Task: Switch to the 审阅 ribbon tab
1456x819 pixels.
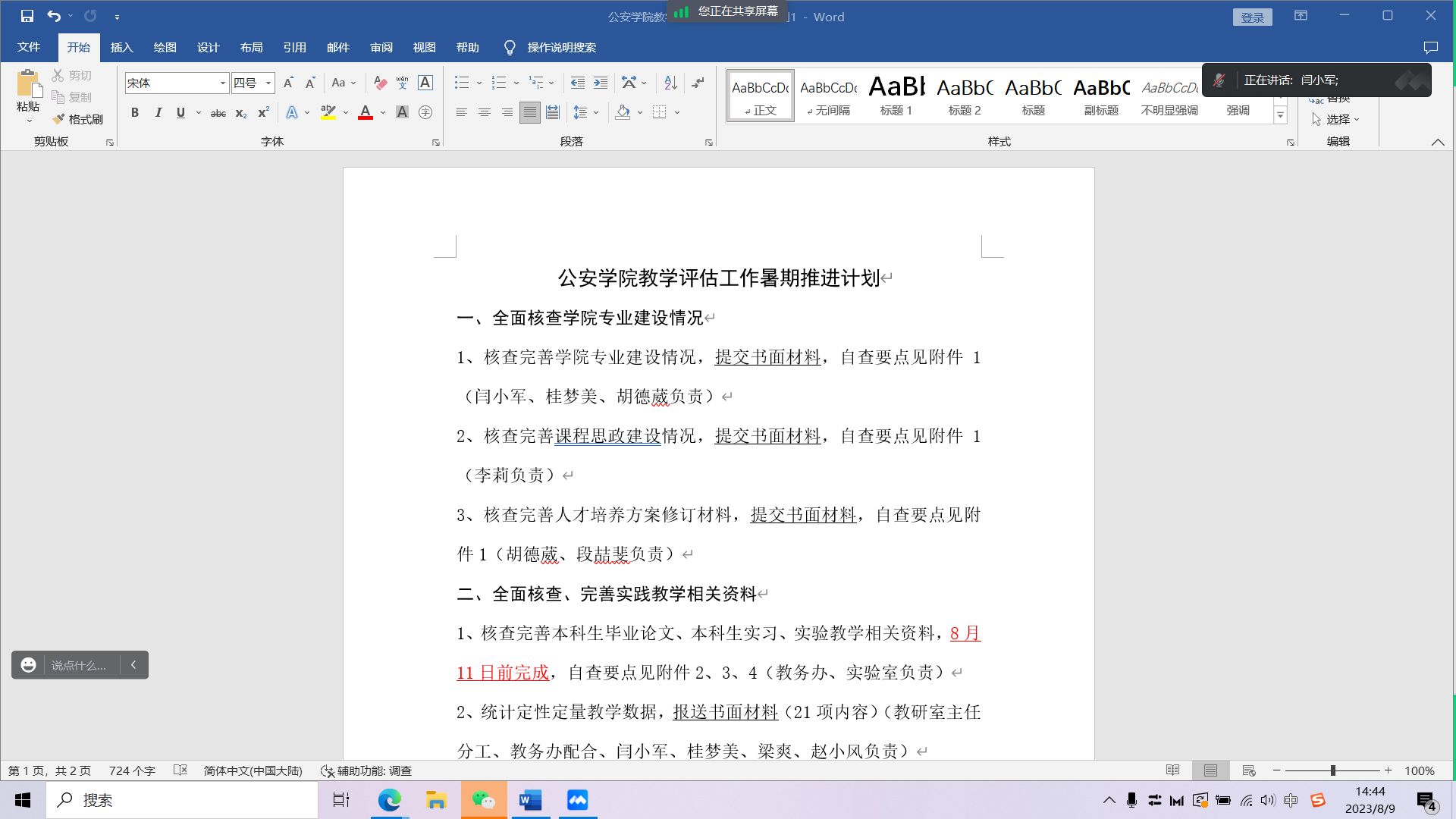Action: (x=381, y=47)
